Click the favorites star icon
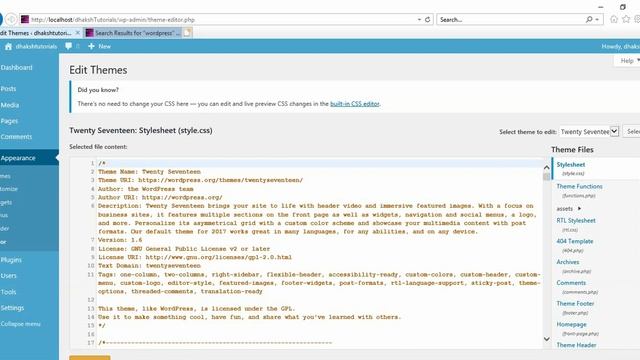 click(626, 19)
